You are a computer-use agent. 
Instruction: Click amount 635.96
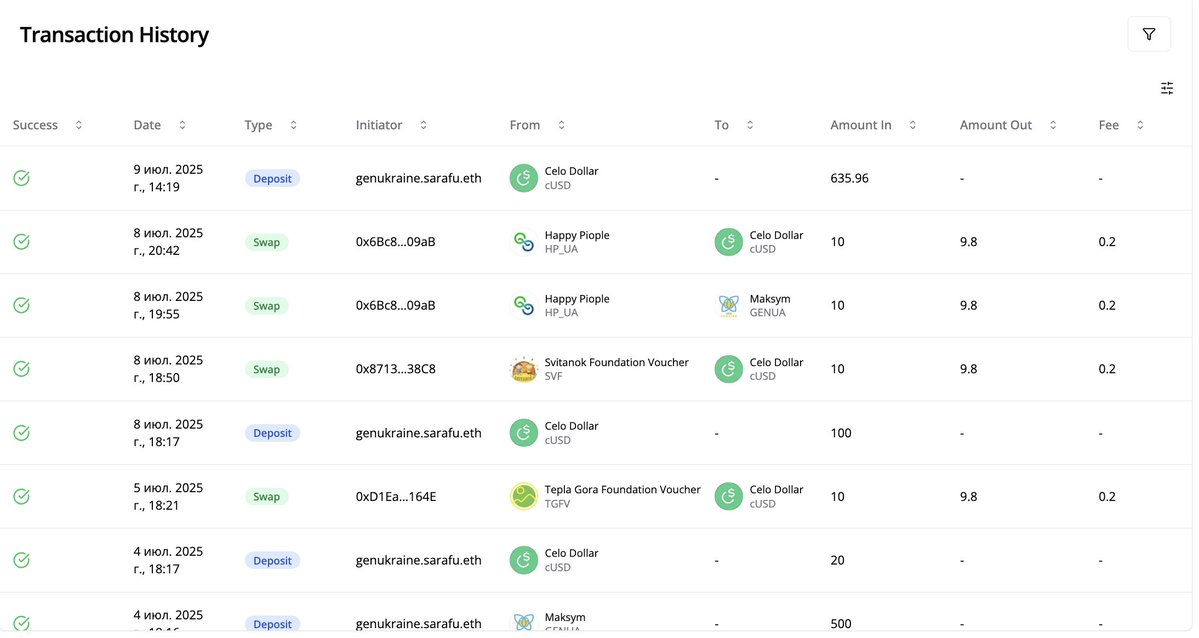click(850, 178)
